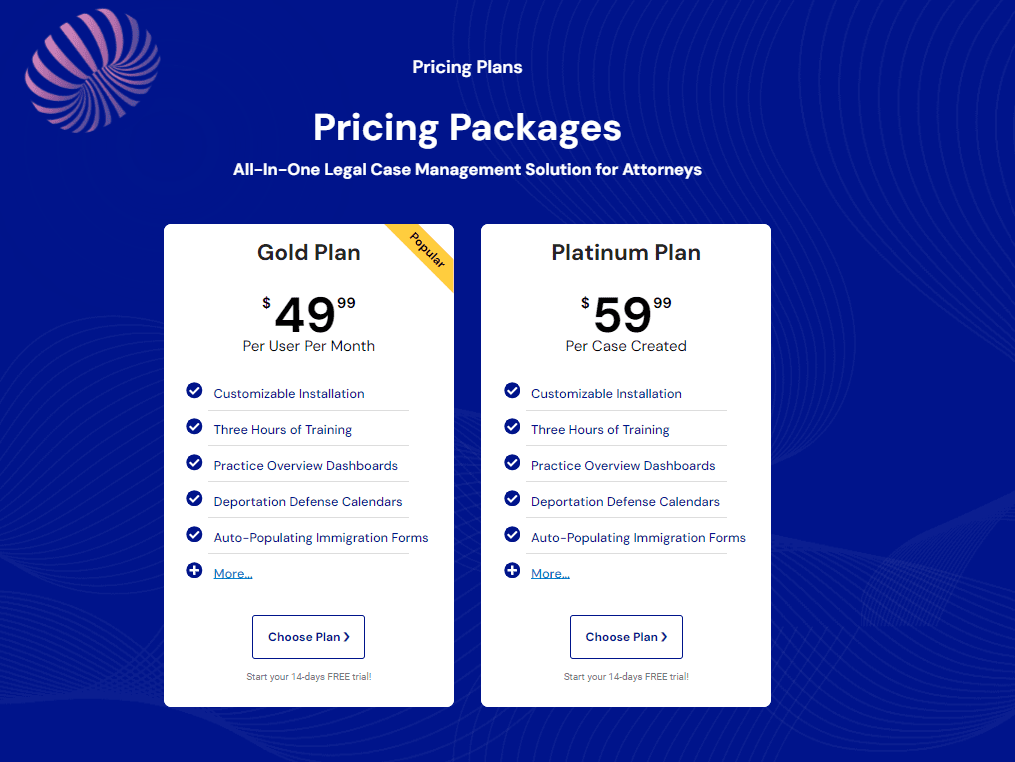
Task: Open the Gold Plan More... link
Action: pos(233,574)
